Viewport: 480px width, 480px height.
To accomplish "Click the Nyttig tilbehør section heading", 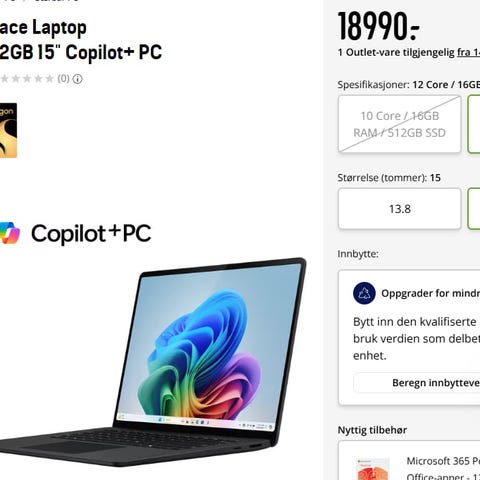I will [x=372, y=430].
